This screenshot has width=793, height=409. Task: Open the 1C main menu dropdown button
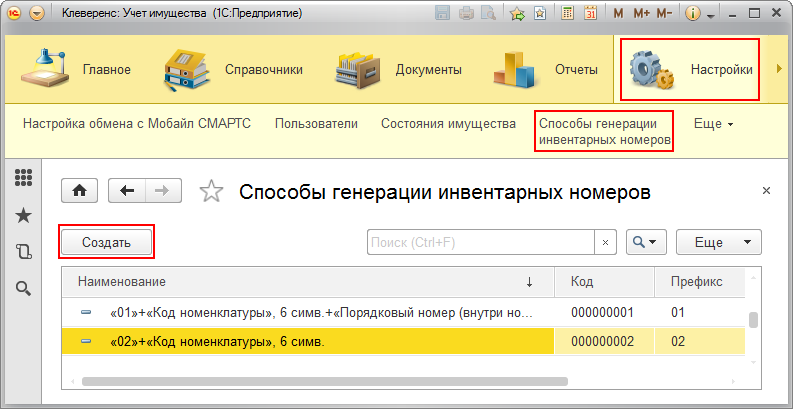37,14
